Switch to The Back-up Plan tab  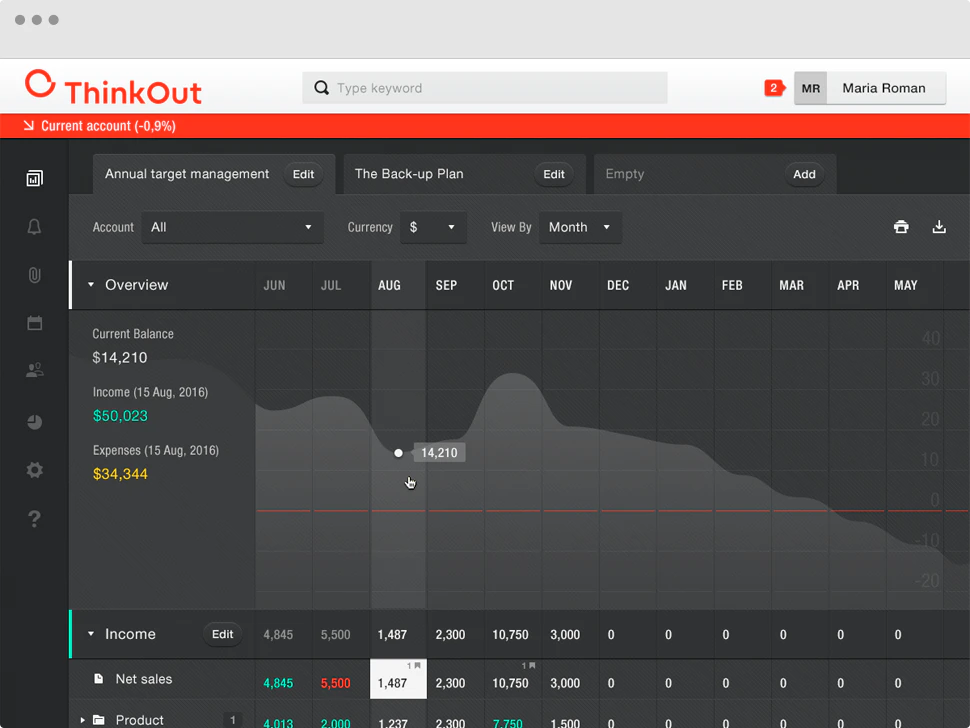click(409, 174)
